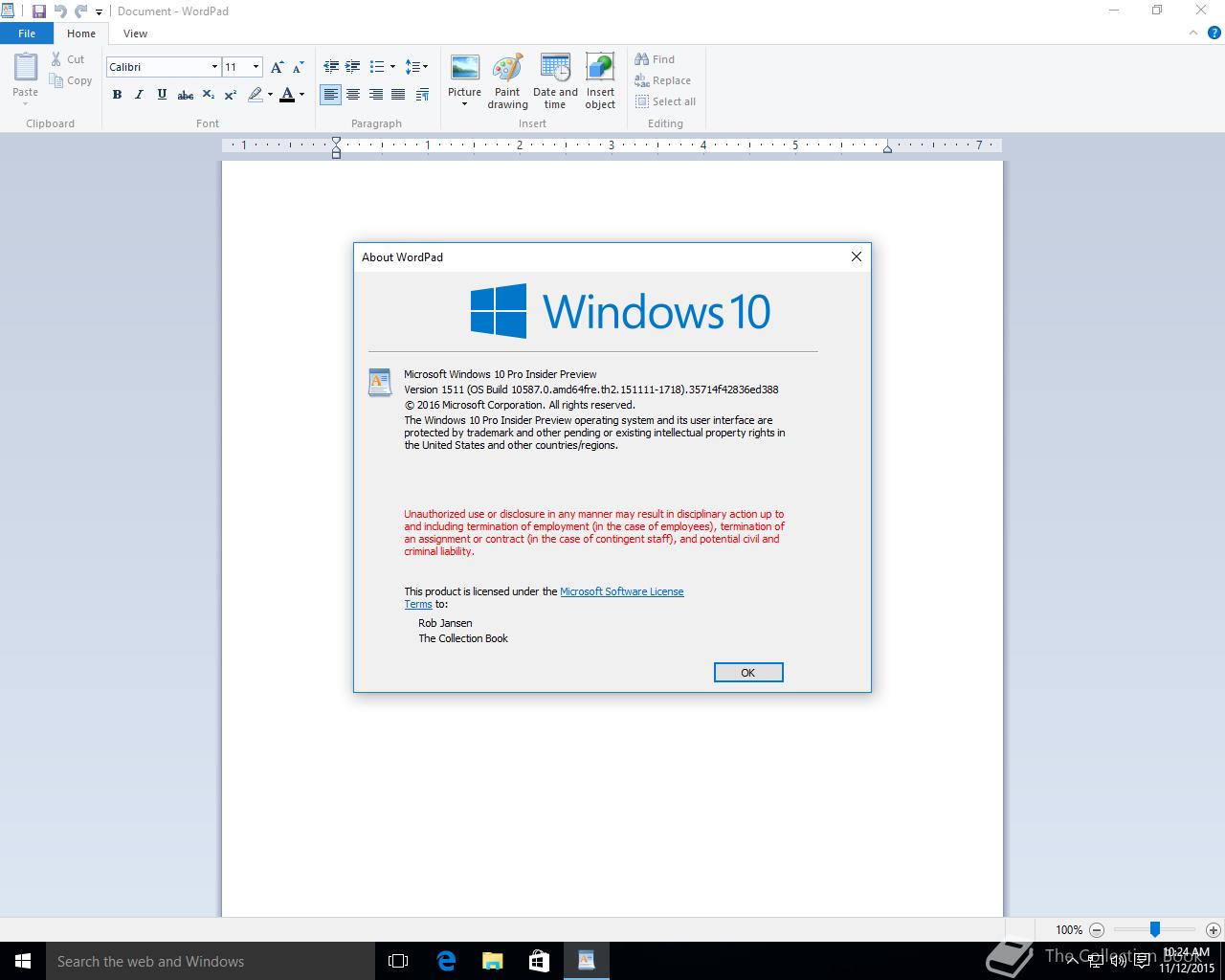Image resolution: width=1225 pixels, height=980 pixels.
Task: Select Center text alignment
Action: pyautogui.click(x=353, y=94)
